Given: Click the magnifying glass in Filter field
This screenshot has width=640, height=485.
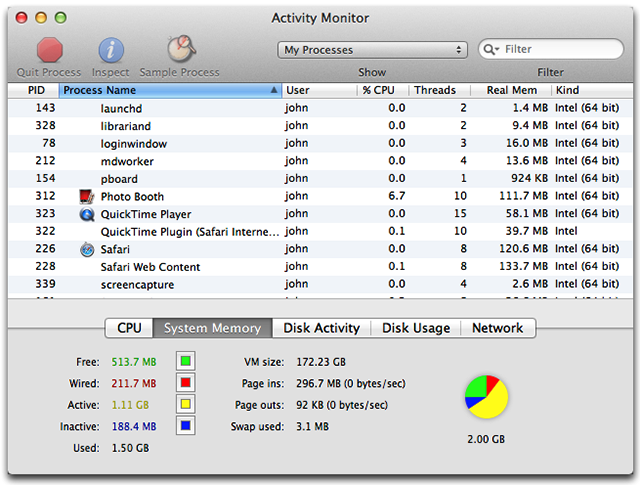Looking at the screenshot, I should pyautogui.click(x=491, y=49).
